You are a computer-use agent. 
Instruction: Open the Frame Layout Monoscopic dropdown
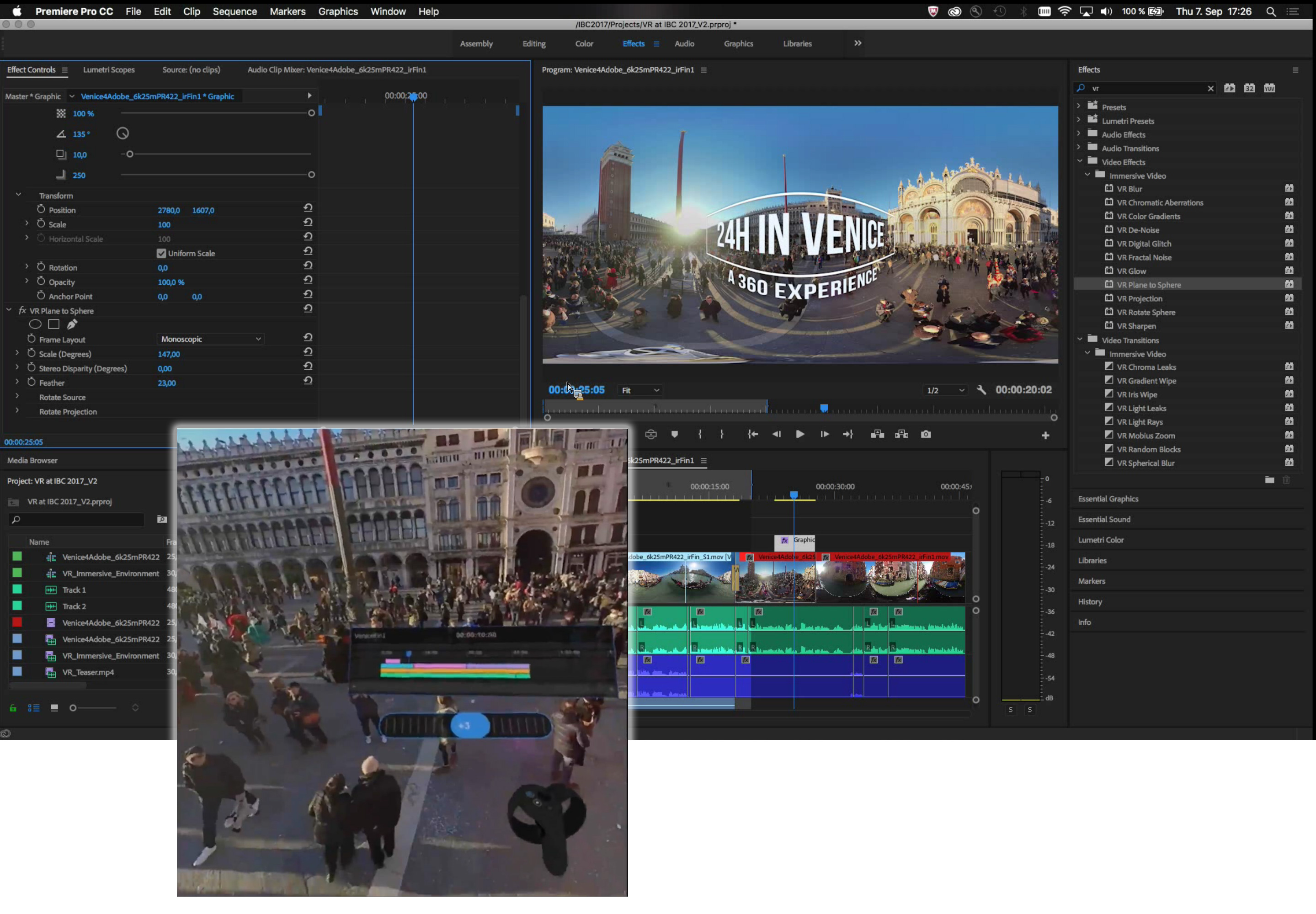(x=211, y=339)
